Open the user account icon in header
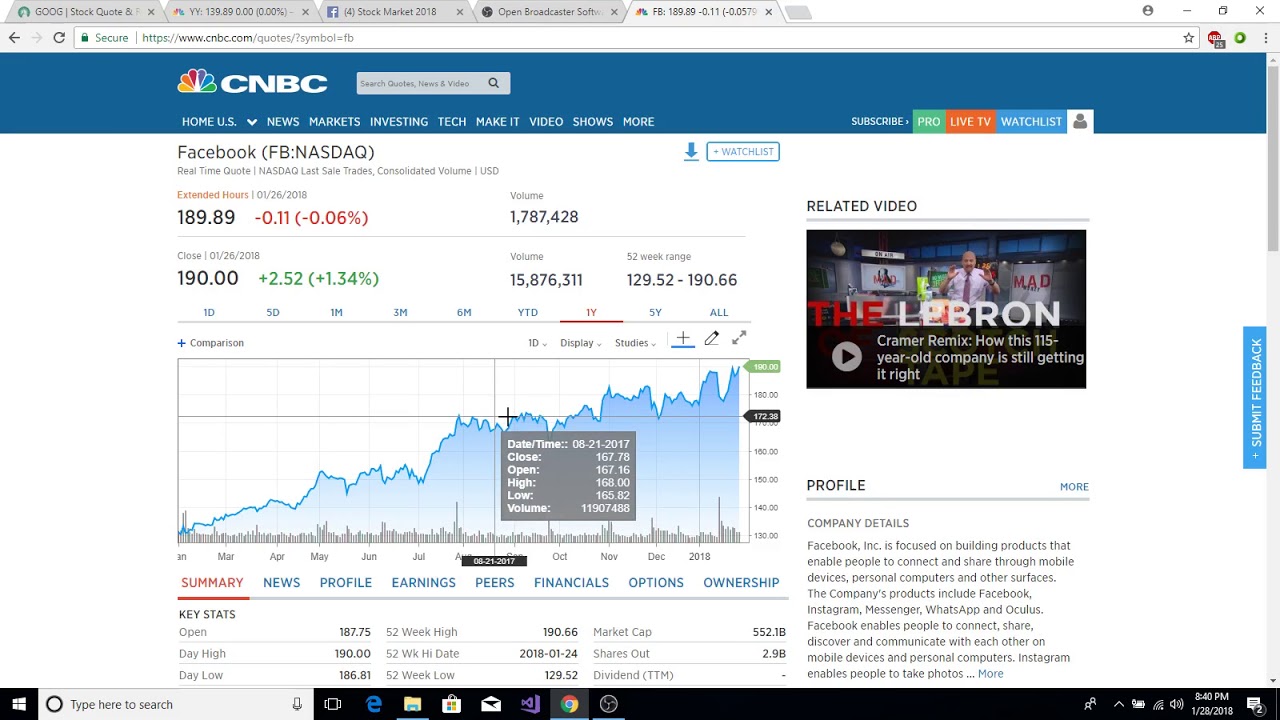This screenshot has width=1280, height=720. point(1080,121)
